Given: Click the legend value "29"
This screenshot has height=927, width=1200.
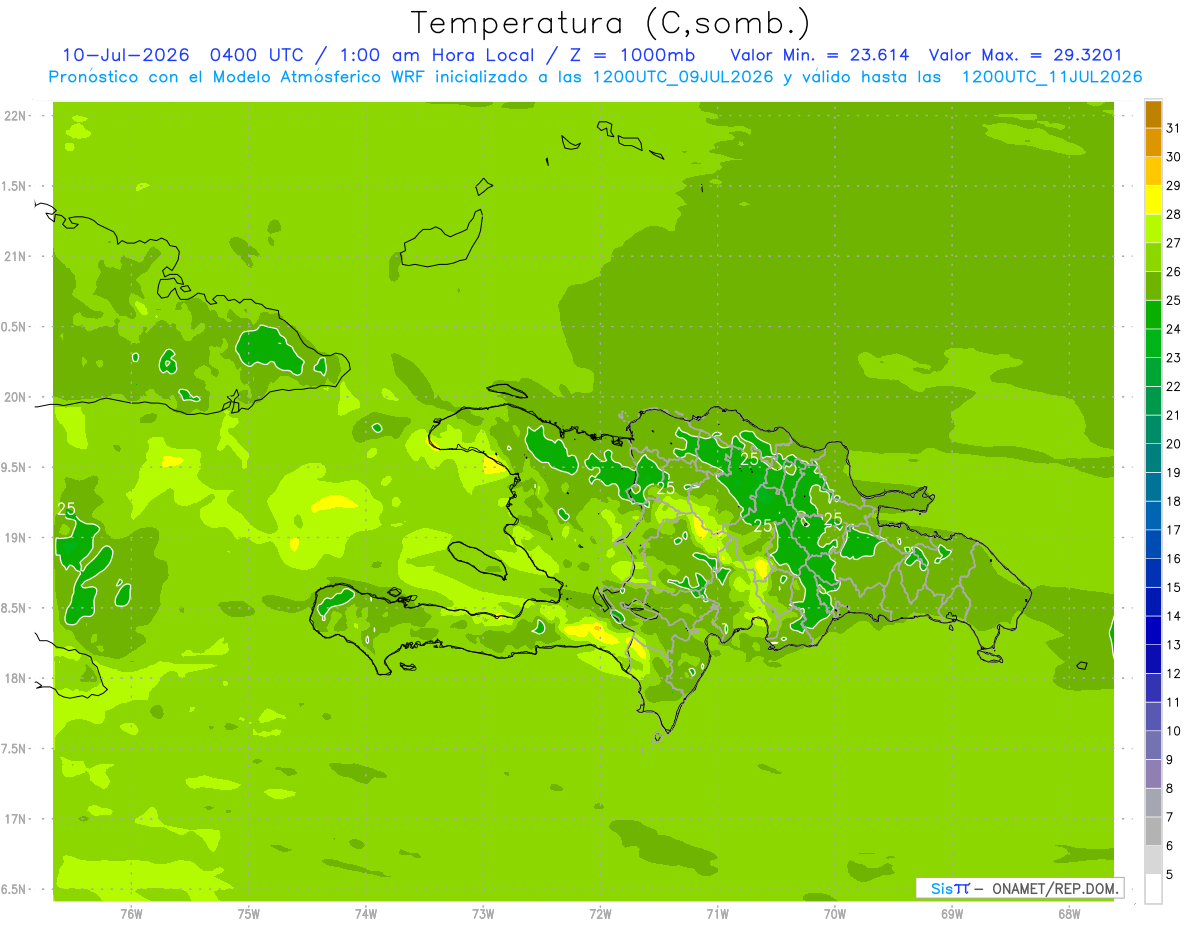Looking at the screenshot, I should point(1174,185).
